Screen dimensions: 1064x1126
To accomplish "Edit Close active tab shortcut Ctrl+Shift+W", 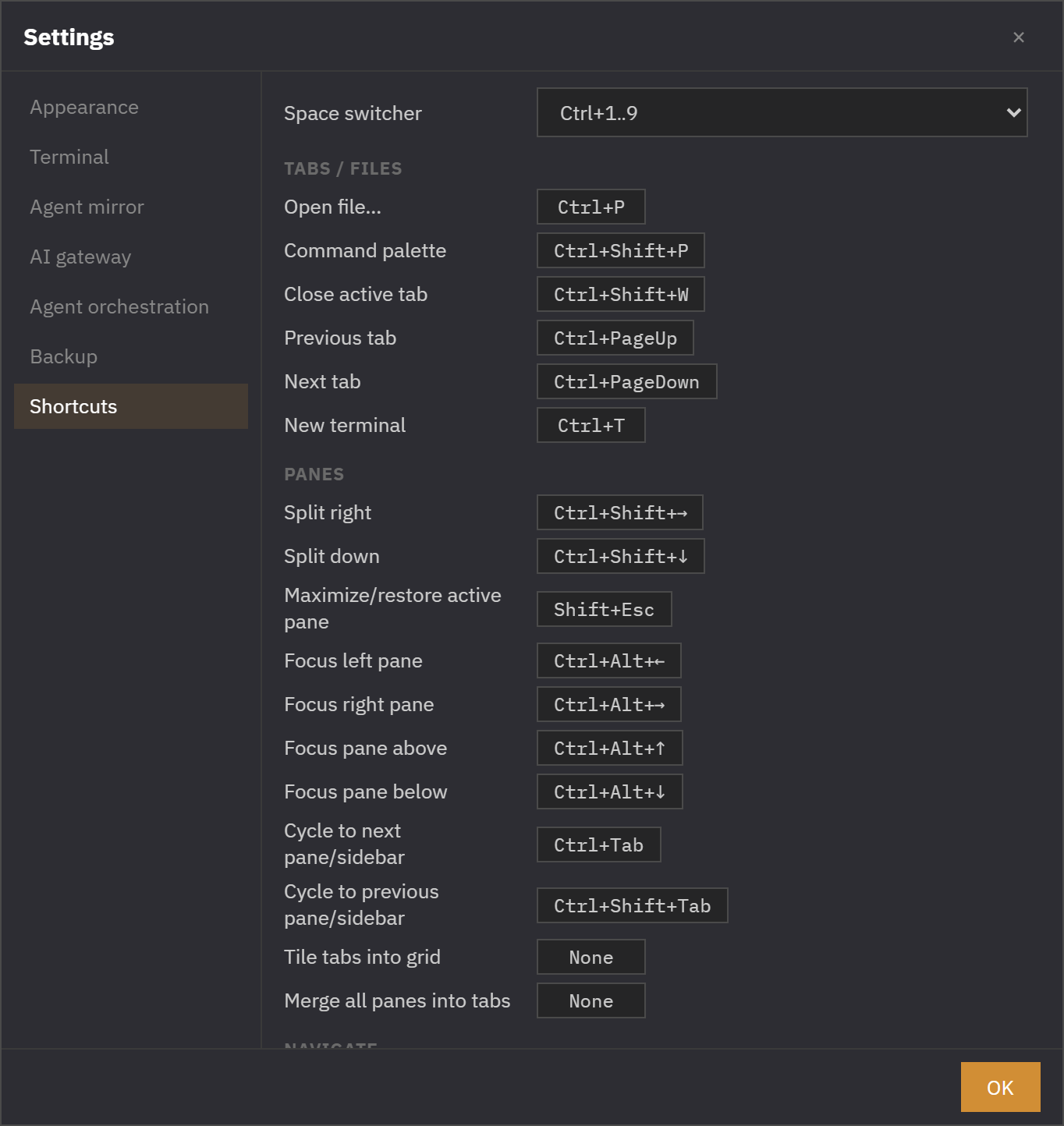I will point(621,294).
